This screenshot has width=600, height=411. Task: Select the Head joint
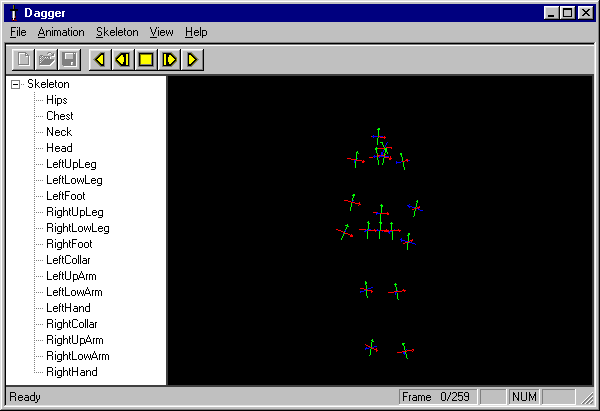coord(59,148)
